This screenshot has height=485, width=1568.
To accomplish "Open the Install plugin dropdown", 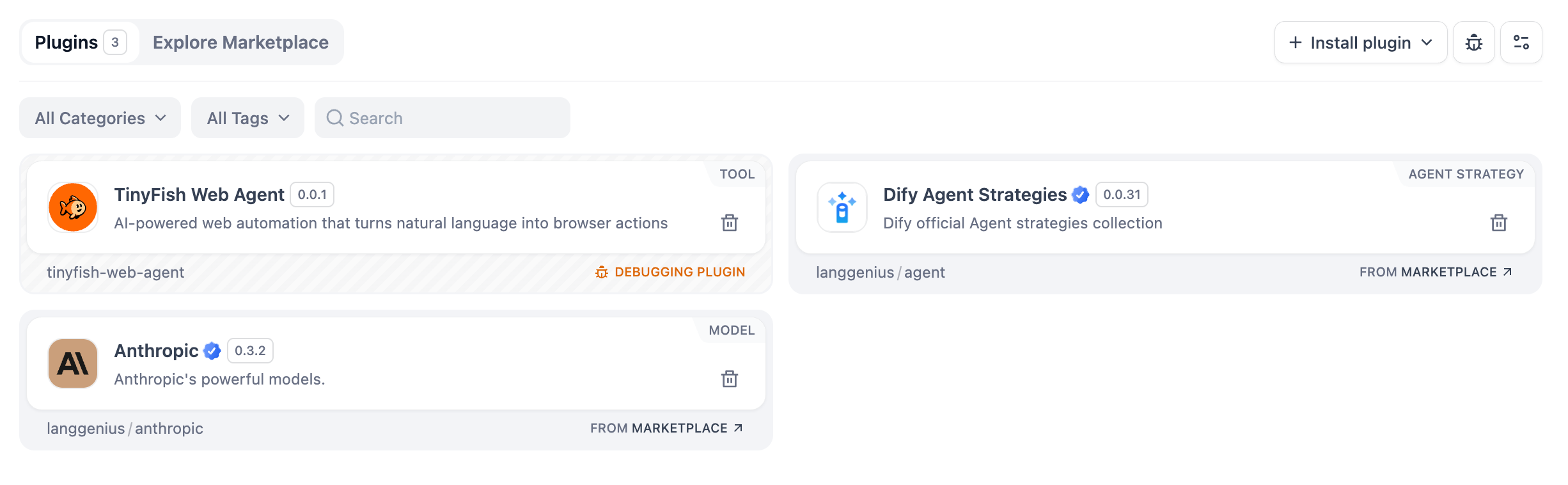I will [x=1360, y=42].
